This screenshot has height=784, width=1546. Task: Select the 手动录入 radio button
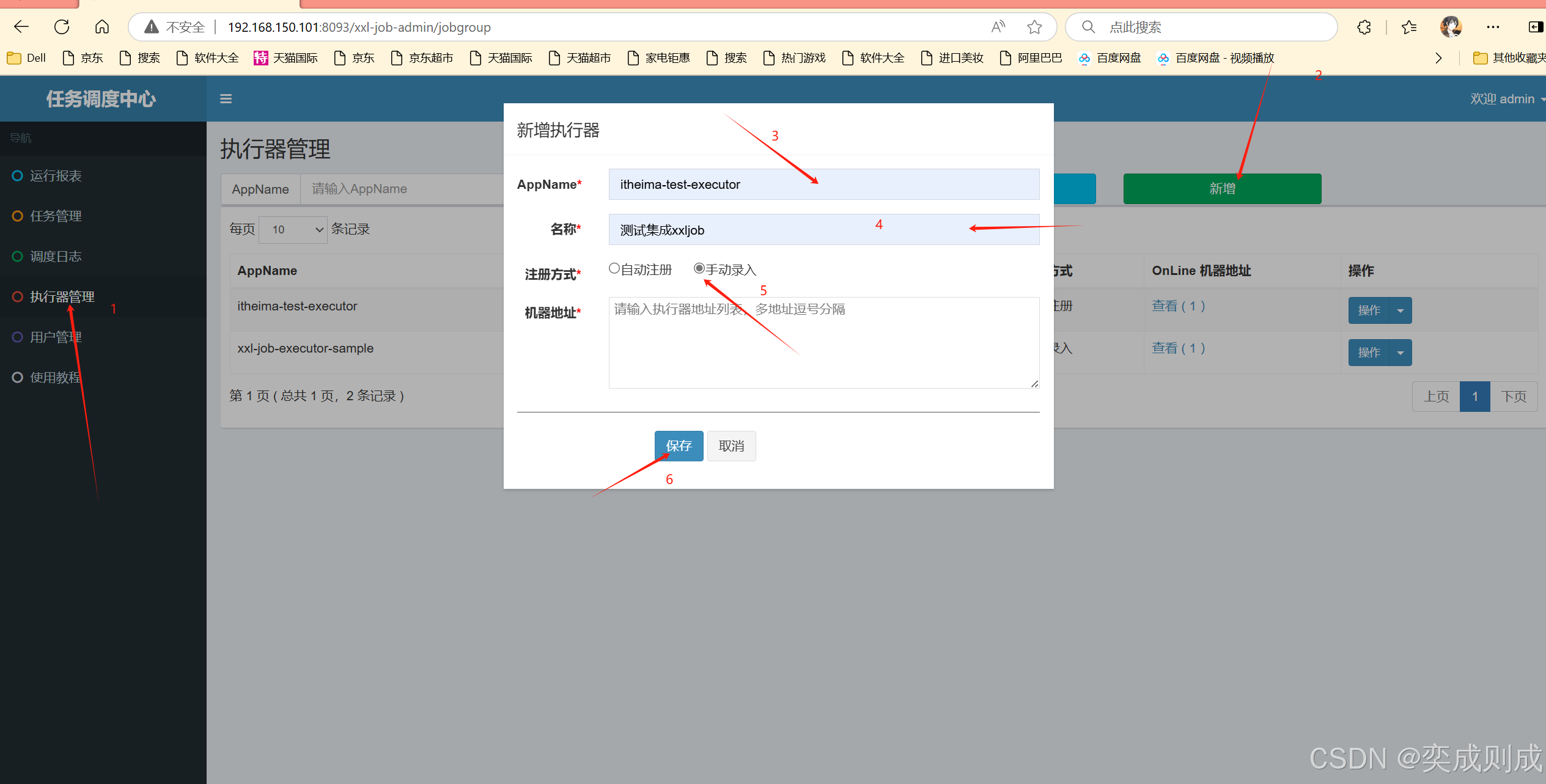click(699, 268)
